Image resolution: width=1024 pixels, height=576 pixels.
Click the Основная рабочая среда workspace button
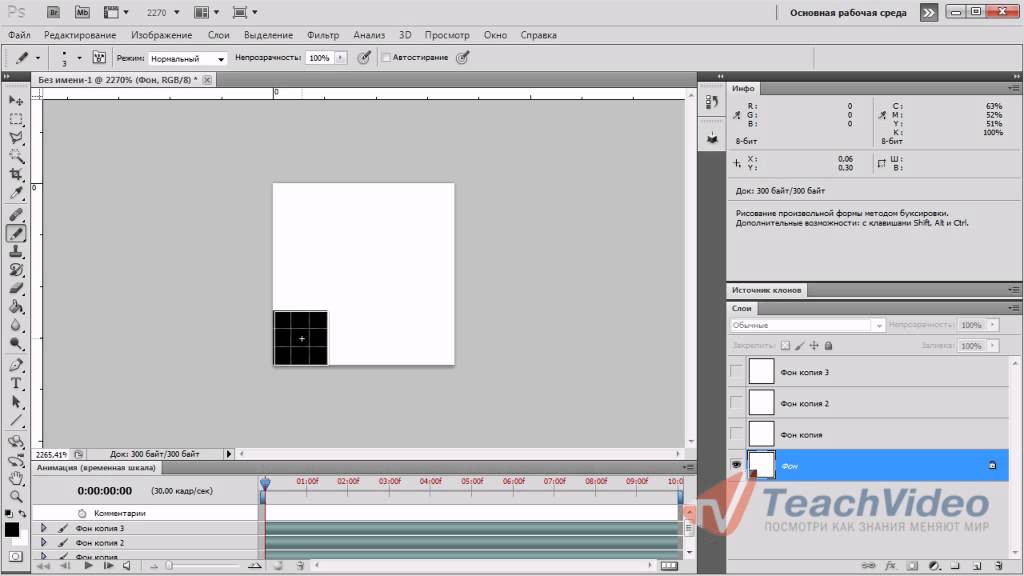tap(848, 13)
